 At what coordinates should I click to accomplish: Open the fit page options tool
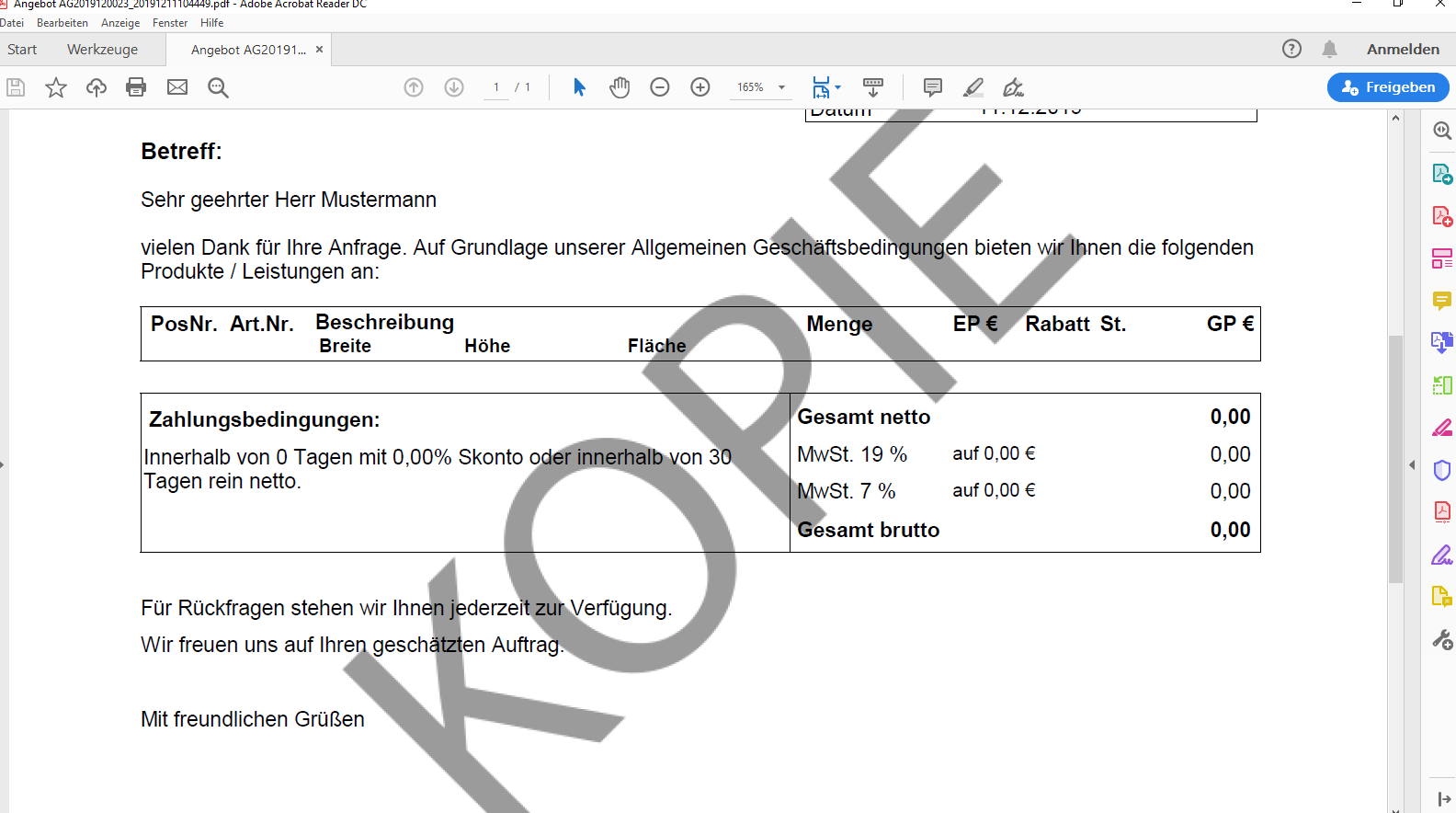821,87
